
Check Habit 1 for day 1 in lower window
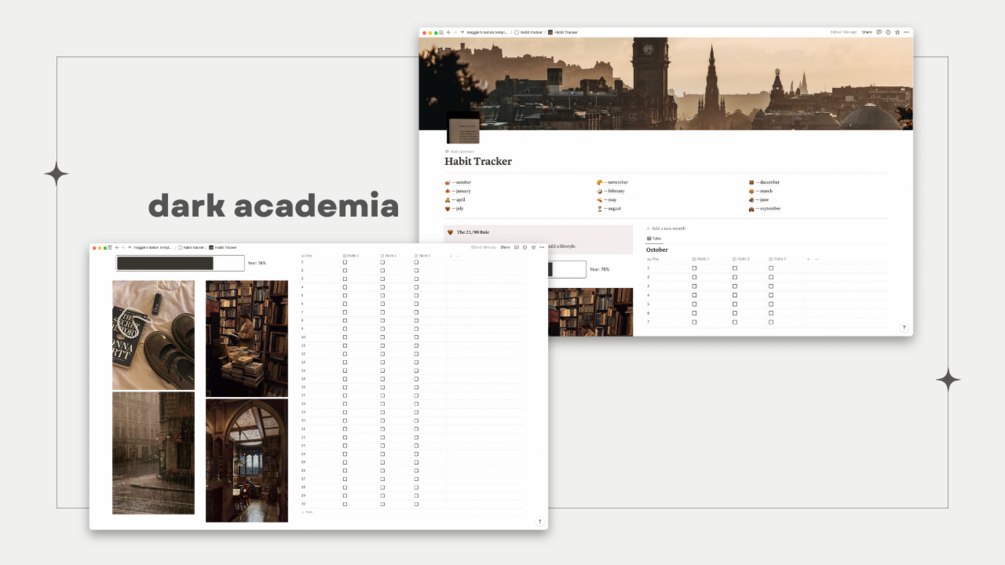tap(345, 262)
